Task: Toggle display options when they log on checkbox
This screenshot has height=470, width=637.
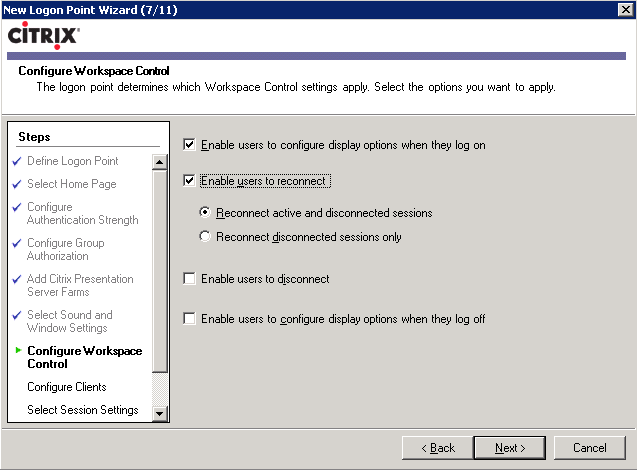Action: pyautogui.click(x=189, y=145)
